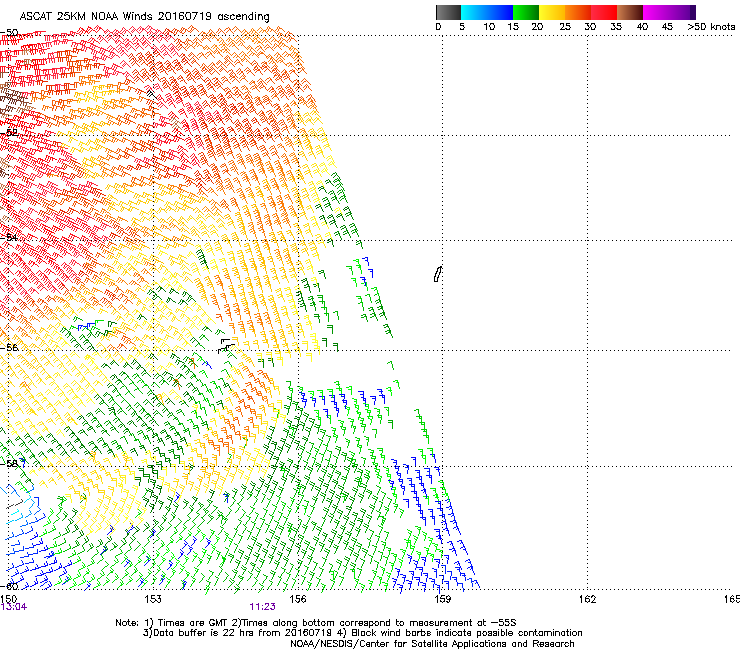
Task: Click the purple 45-50 knots legend swatch
Action: (x=682, y=12)
